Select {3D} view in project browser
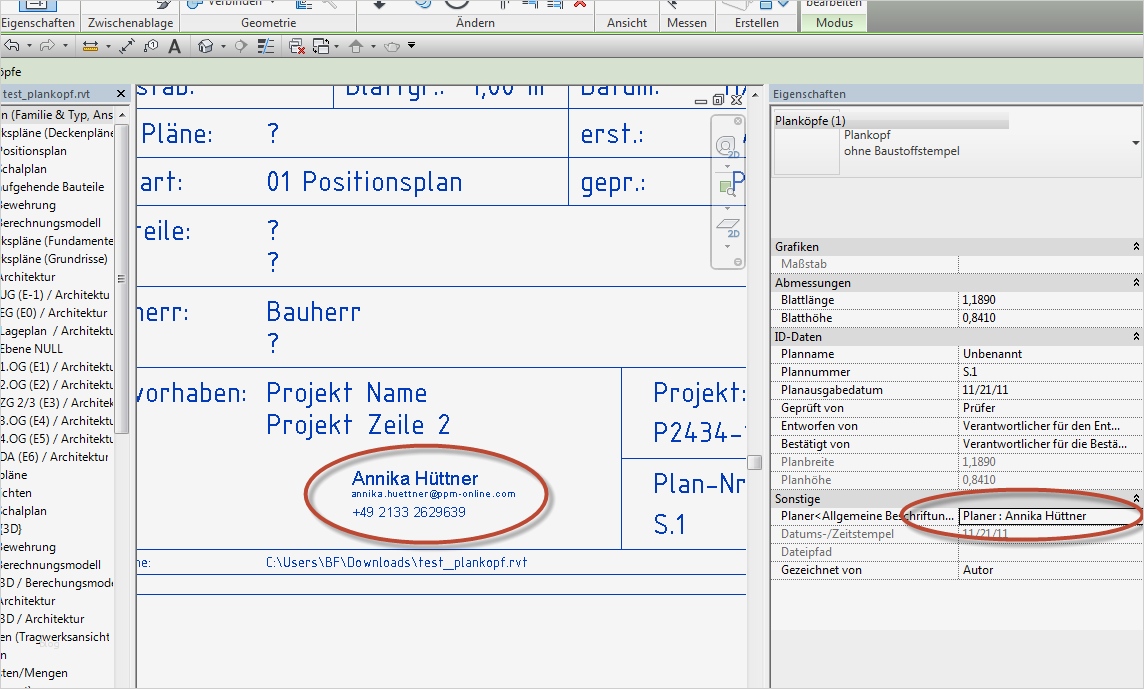 [x=11, y=528]
